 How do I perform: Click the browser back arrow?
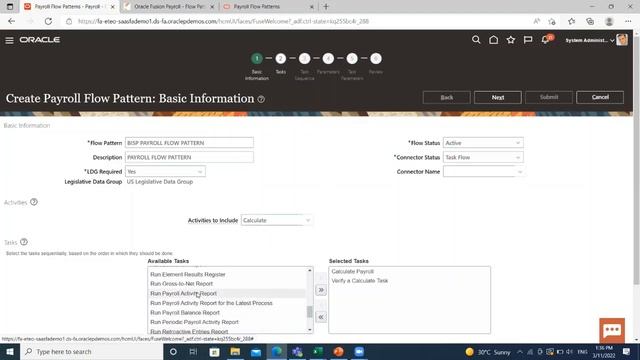click(x=11, y=21)
